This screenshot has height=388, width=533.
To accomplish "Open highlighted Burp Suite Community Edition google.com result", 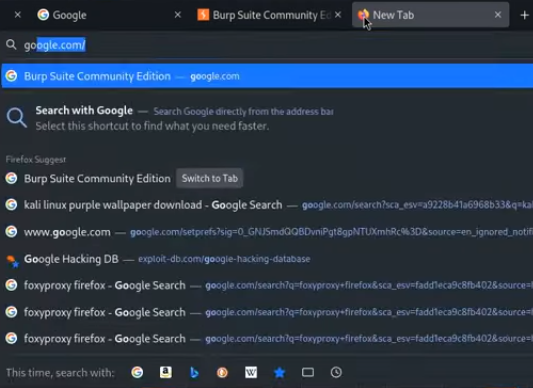I will click(x=267, y=76).
